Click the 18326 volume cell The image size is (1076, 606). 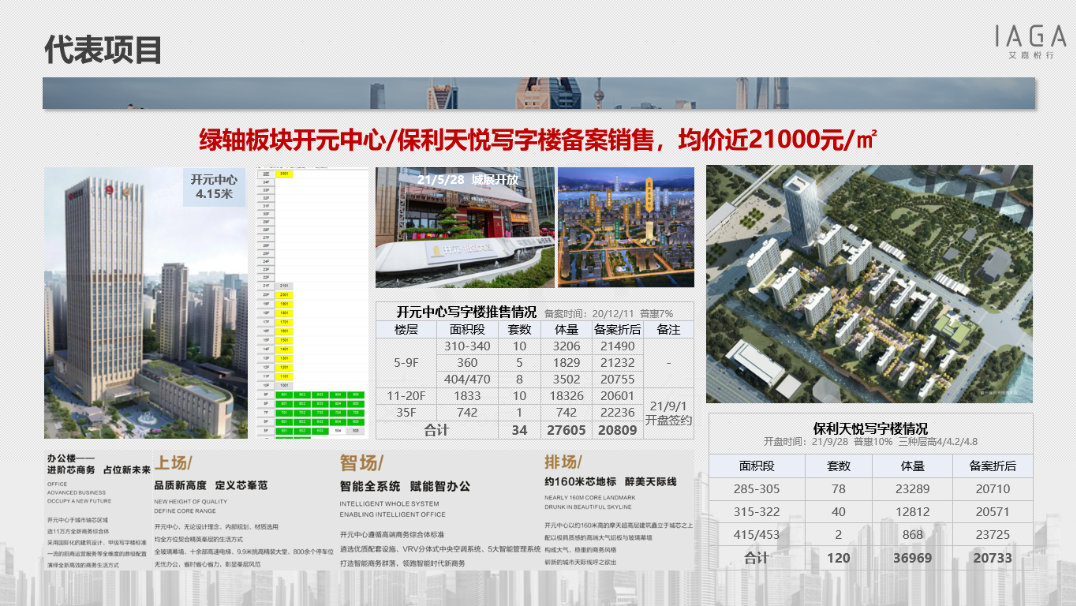pos(567,396)
